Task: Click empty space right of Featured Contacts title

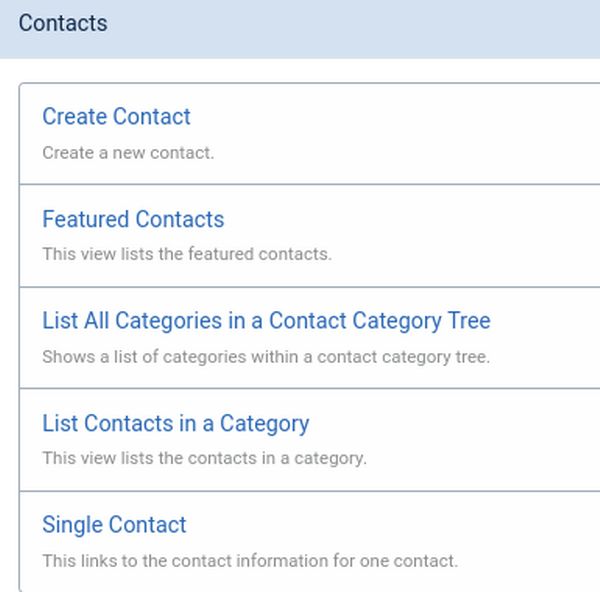Action: (420, 219)
